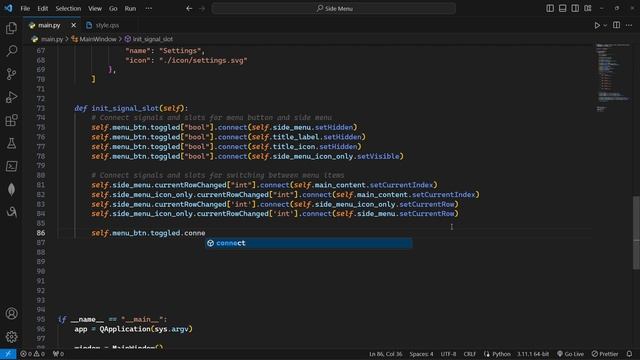This screenshot has width=640, height=360.
Task: Open the Selection menu
Action: pyautogui.click(x=68, y=8)
